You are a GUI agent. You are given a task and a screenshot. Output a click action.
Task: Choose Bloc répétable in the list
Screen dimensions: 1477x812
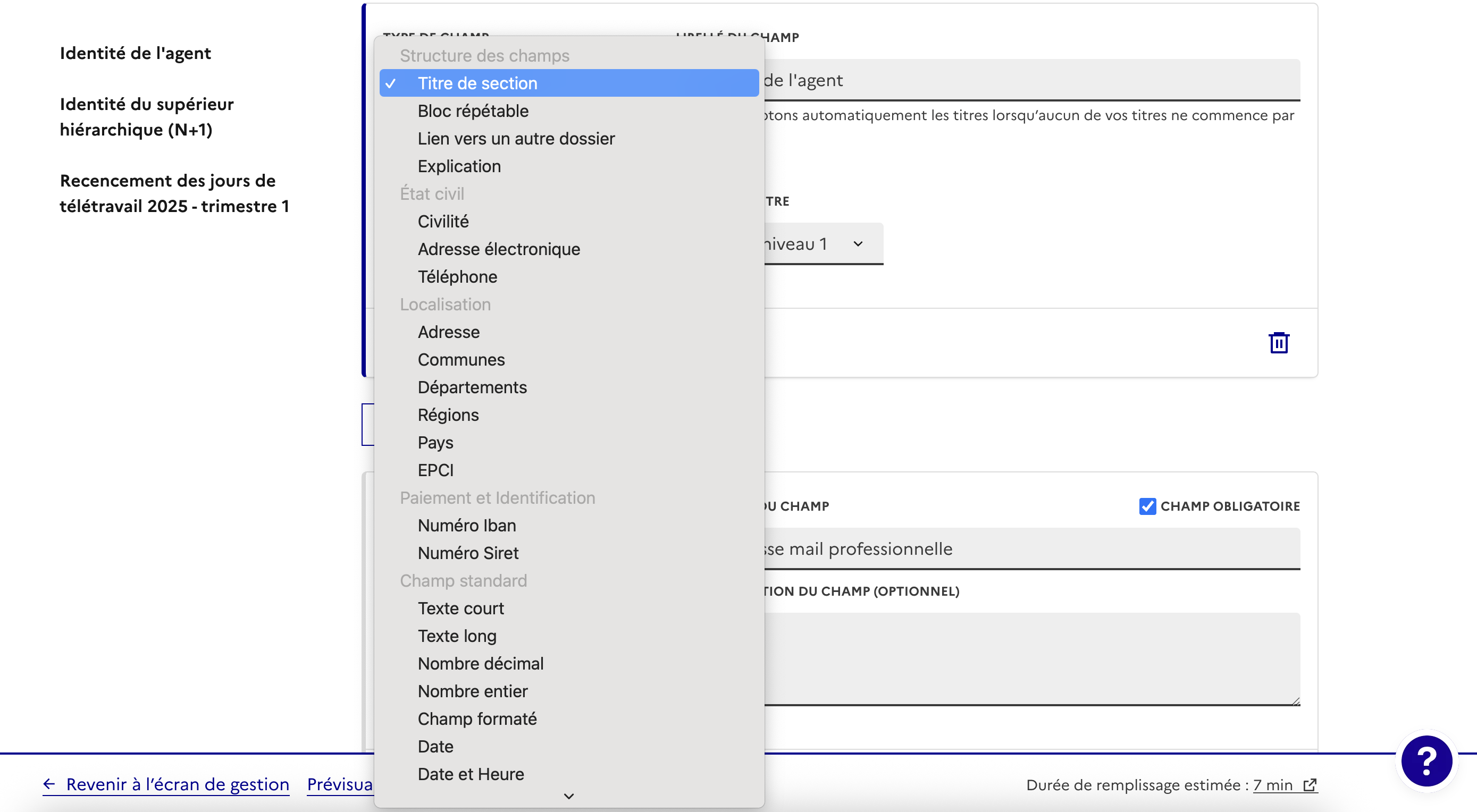(473, 111)
